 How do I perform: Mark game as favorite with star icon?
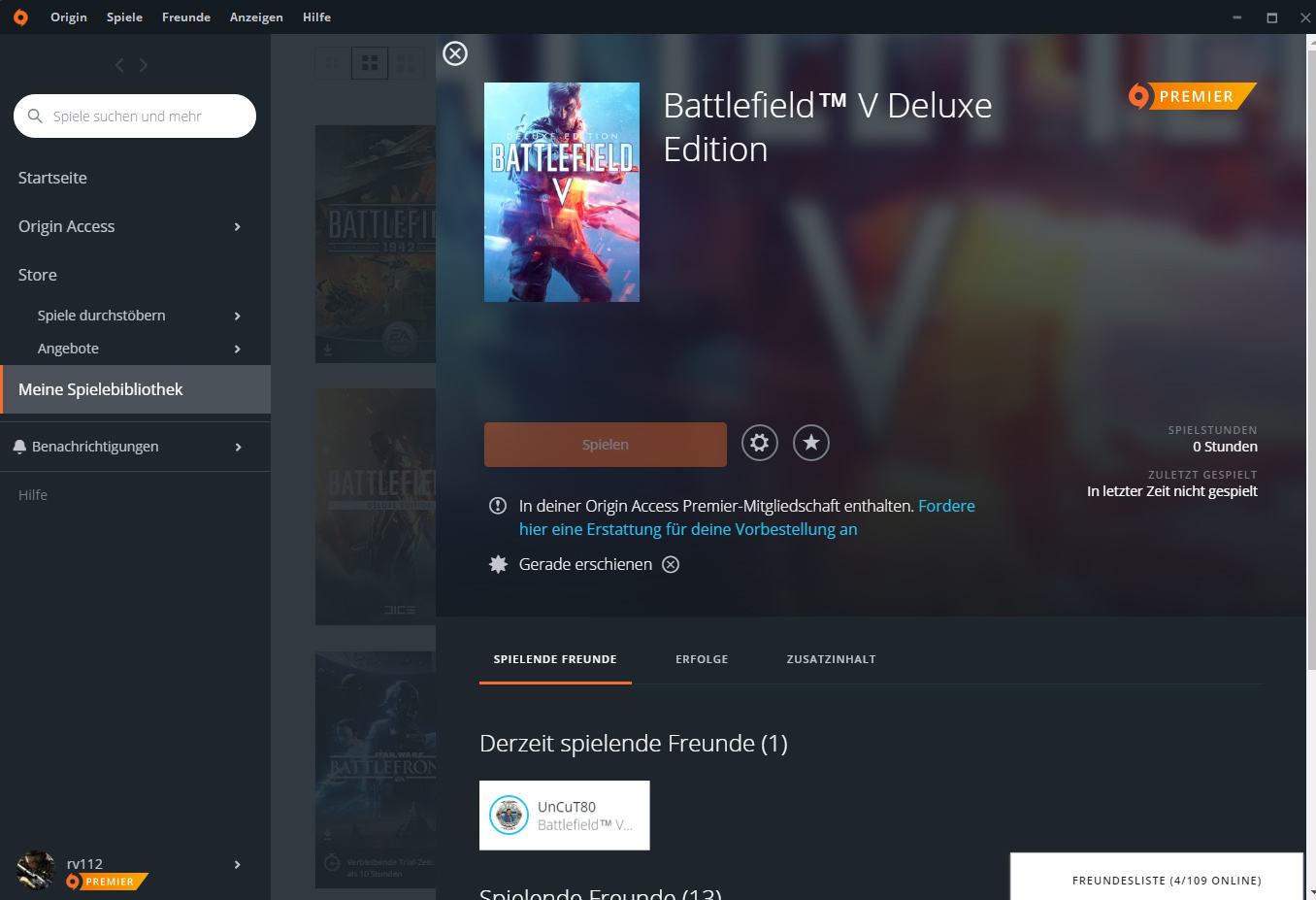pyautogui.click(x=811, y=443)
